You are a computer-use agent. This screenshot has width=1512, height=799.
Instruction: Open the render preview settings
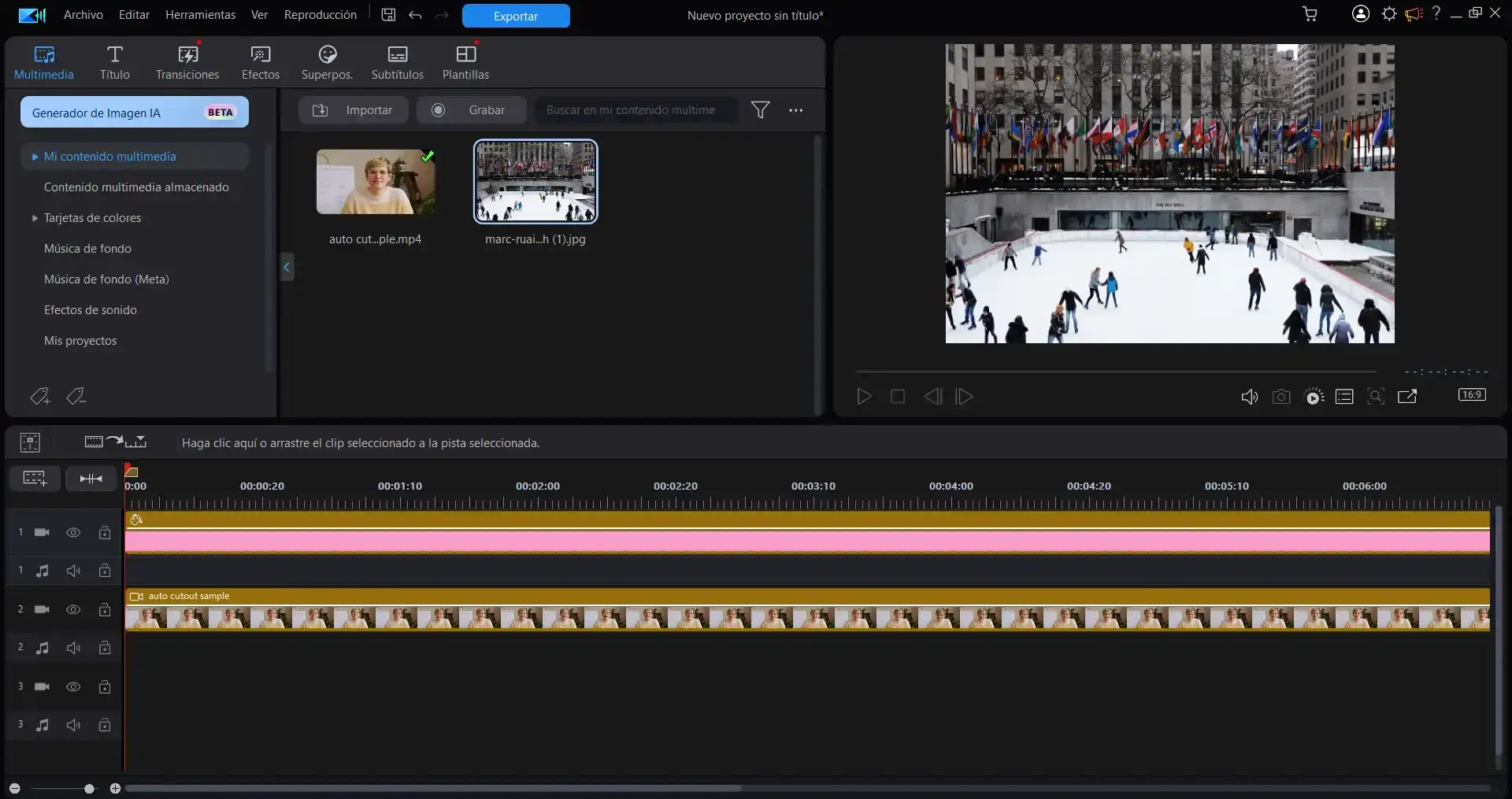tap(1314, 397)
